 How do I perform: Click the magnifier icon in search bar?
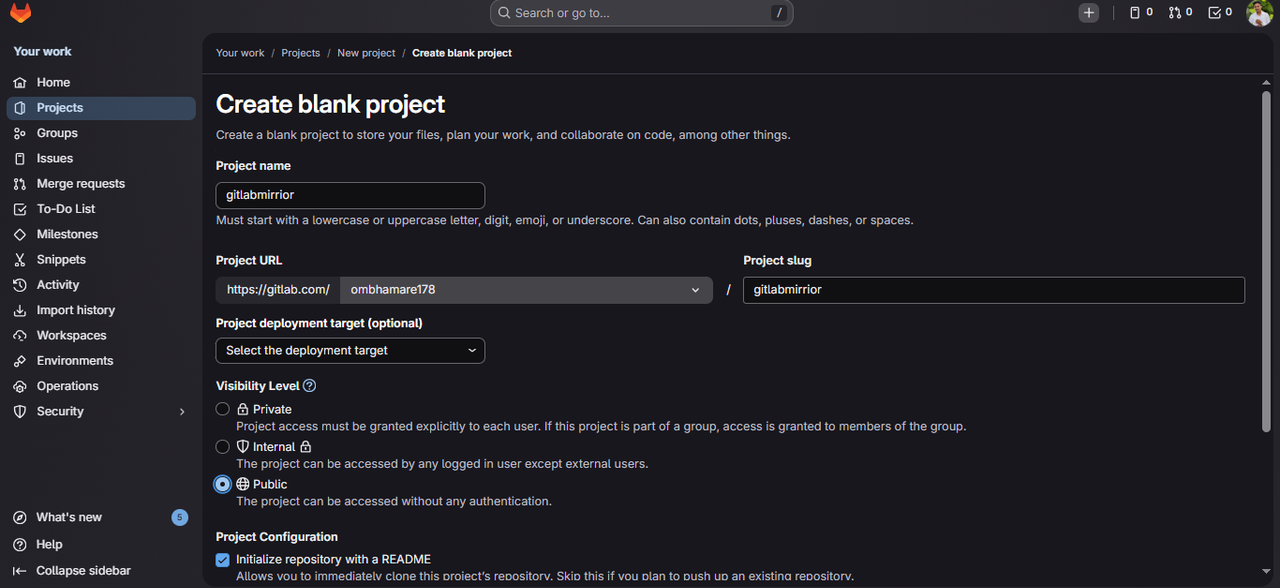click(x=504, y=13)
